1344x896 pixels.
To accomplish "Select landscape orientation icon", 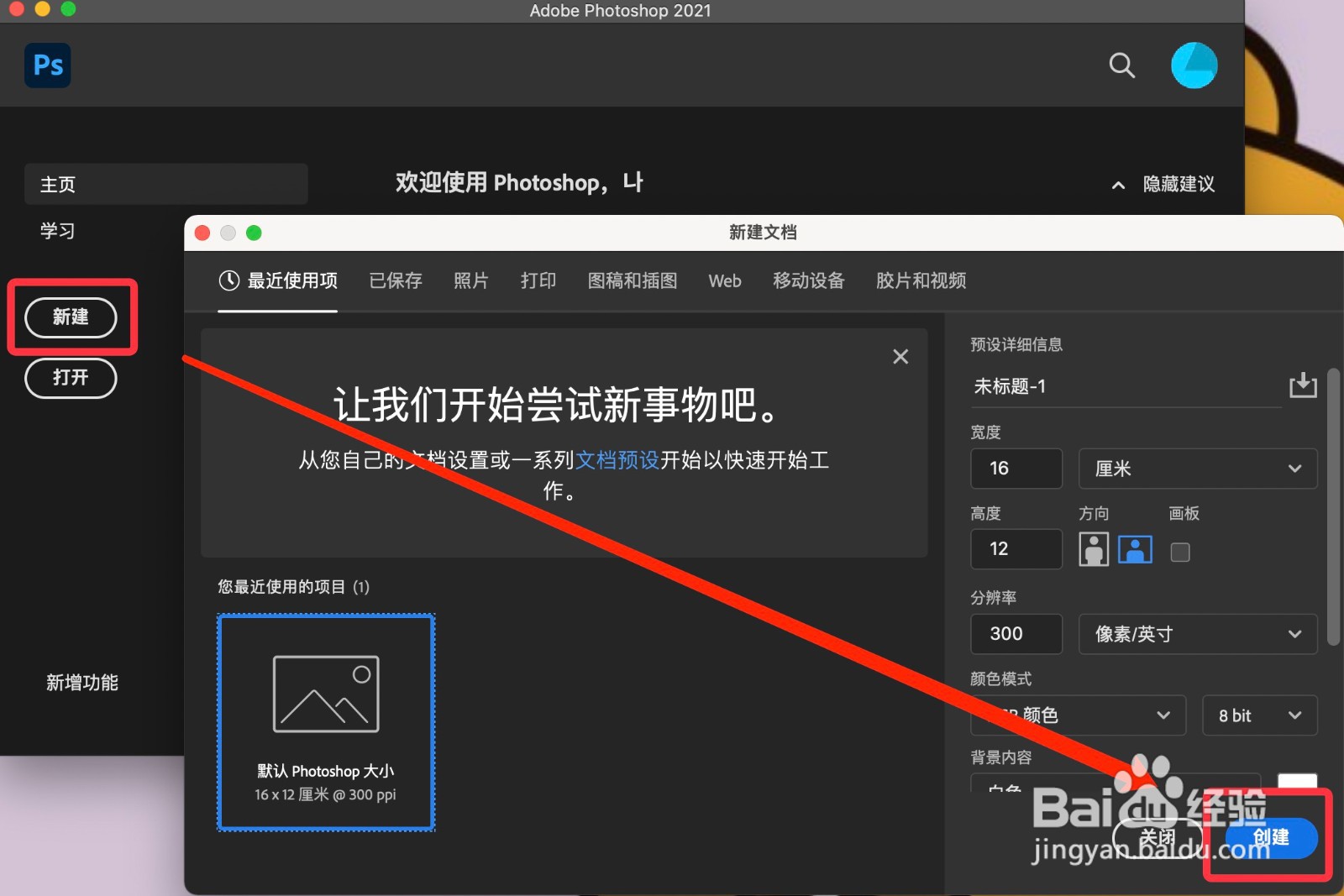I will (x=1135, y=550).
